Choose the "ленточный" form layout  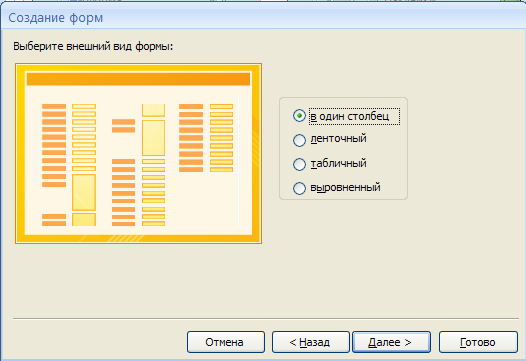click(x=299, y=140)
